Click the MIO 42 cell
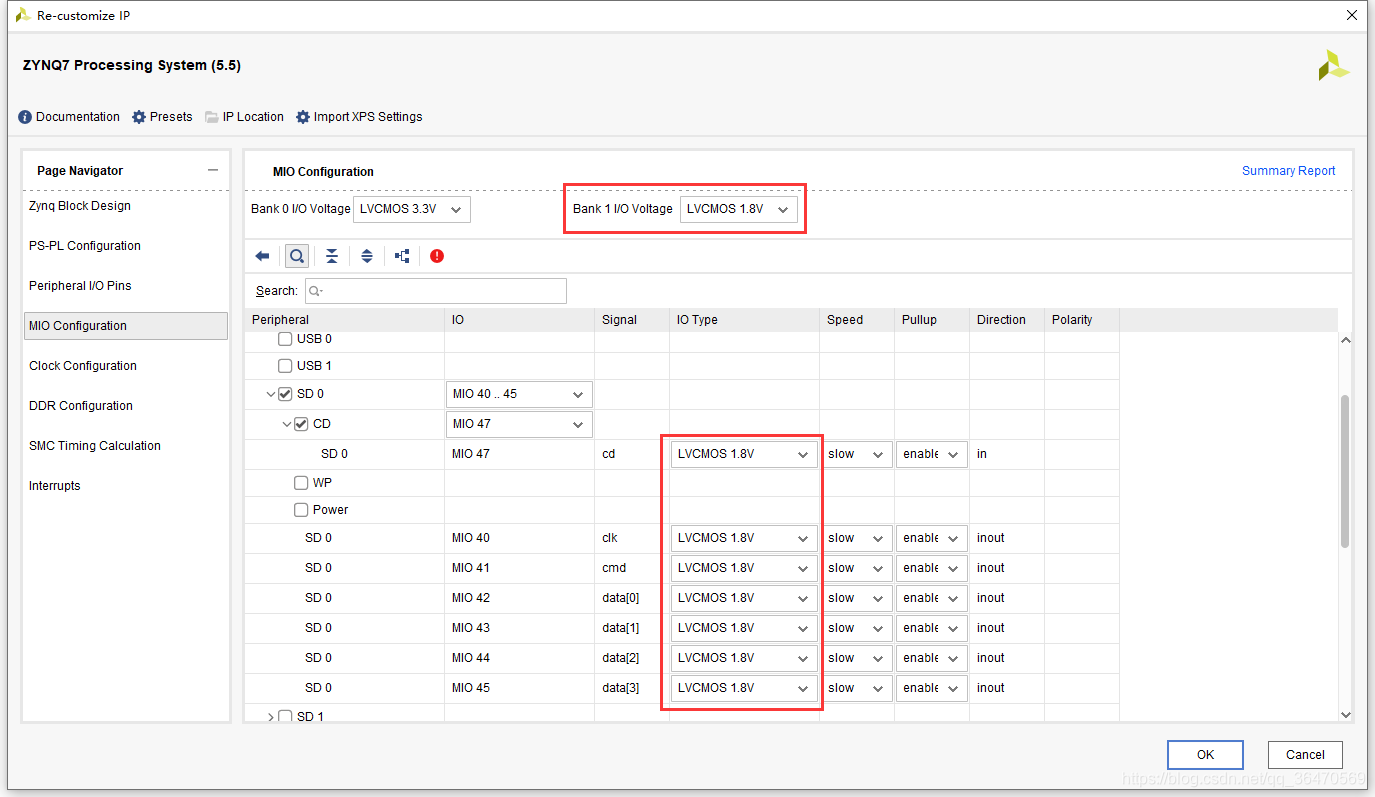Image resolution: width=1375 pixels, height=797 pixels. point(519,598)
